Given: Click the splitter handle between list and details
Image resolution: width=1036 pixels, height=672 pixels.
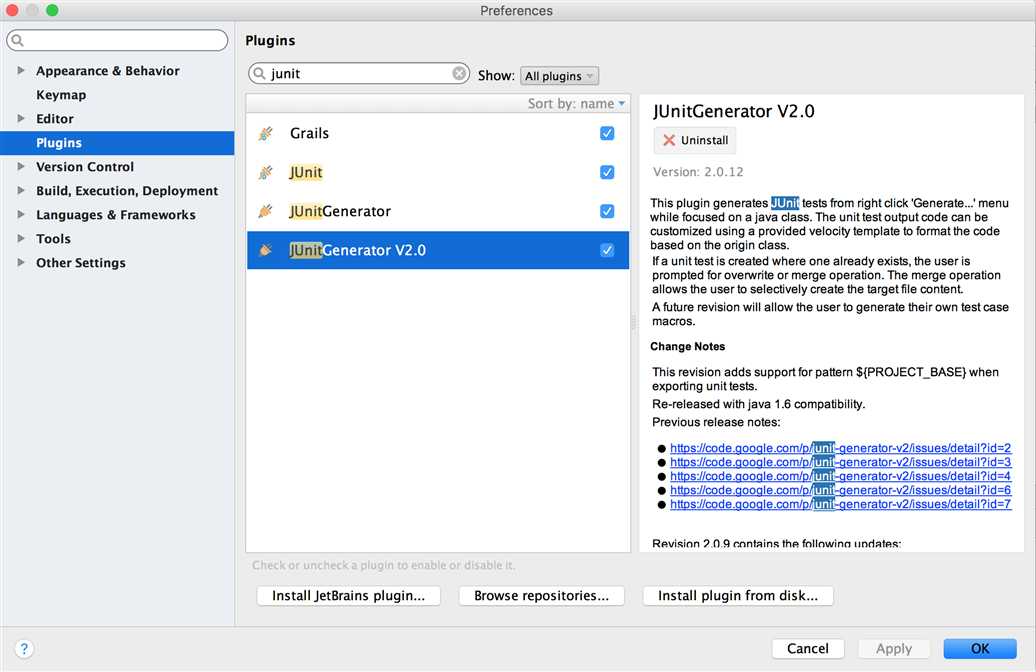Looking at the screenshot, I should tap(634, 322).
